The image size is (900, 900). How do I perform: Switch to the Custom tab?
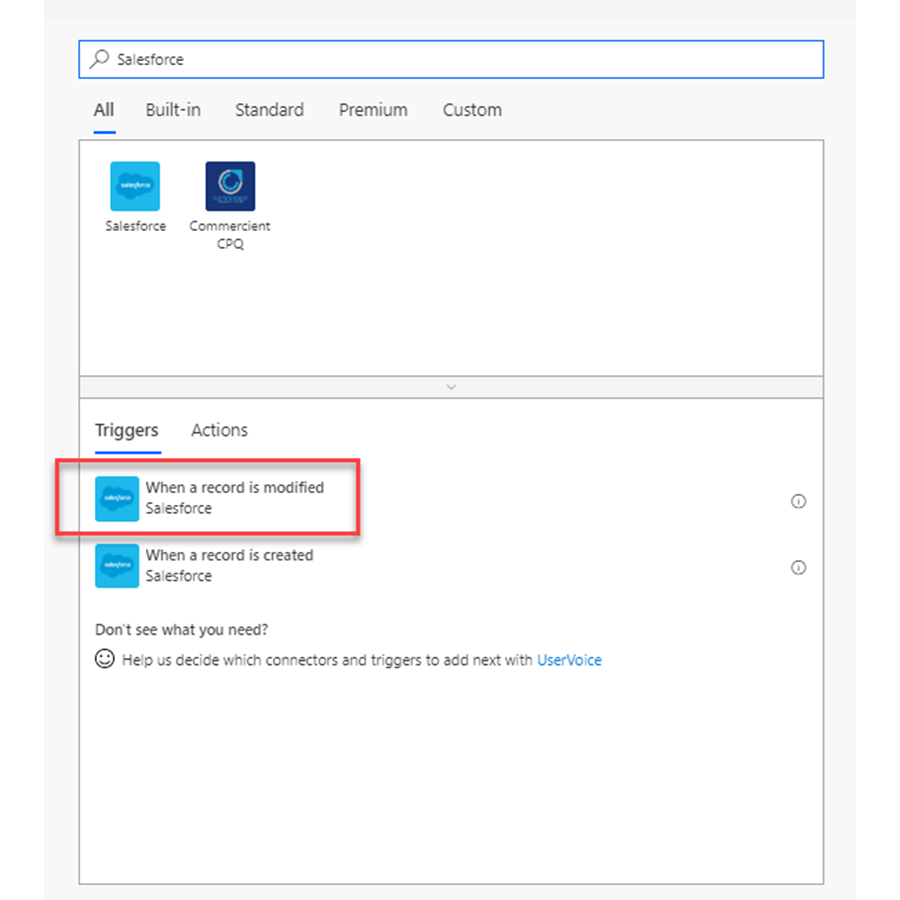[x=472, y=110]
